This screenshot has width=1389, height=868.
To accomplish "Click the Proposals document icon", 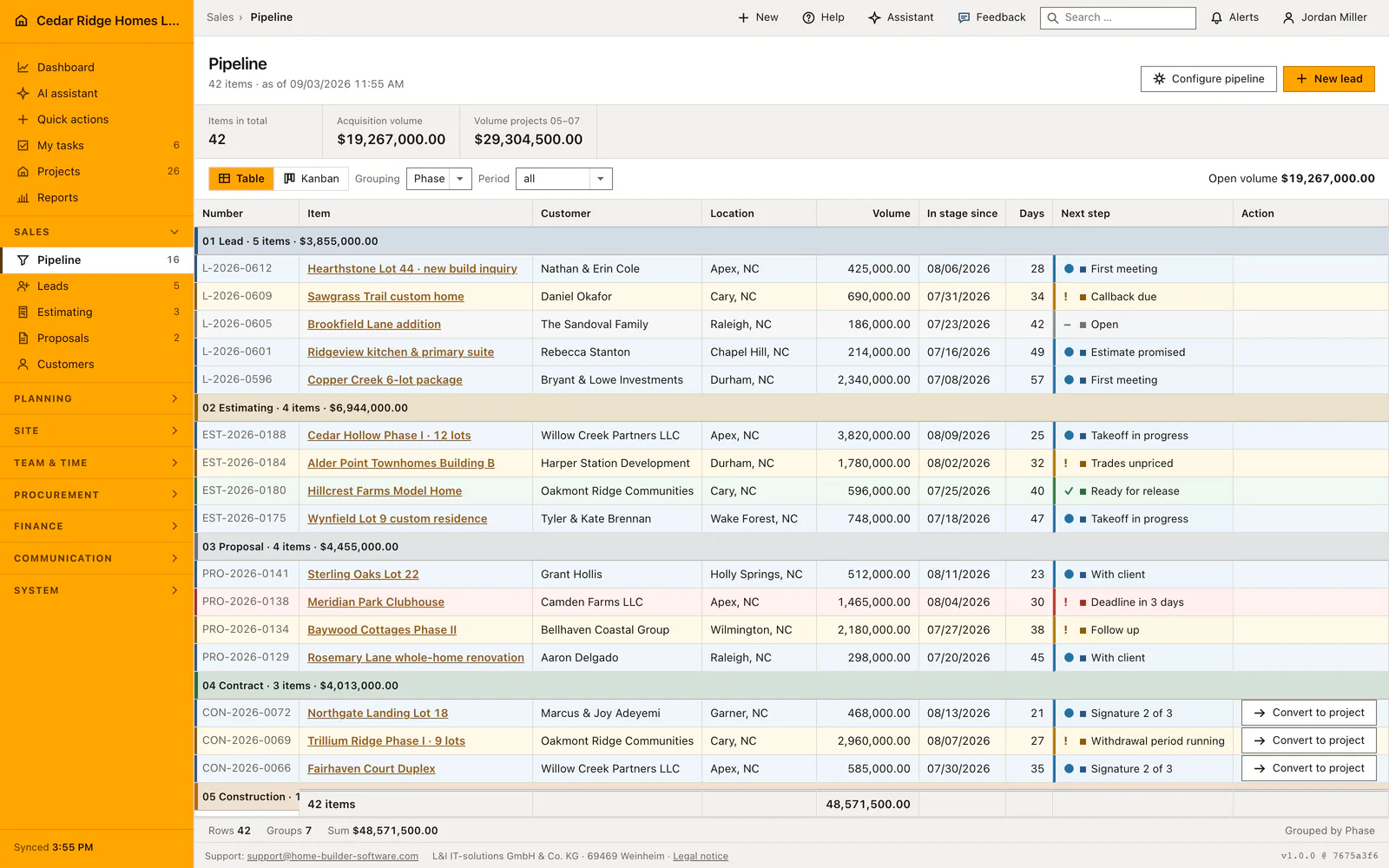I will point(23,339).
